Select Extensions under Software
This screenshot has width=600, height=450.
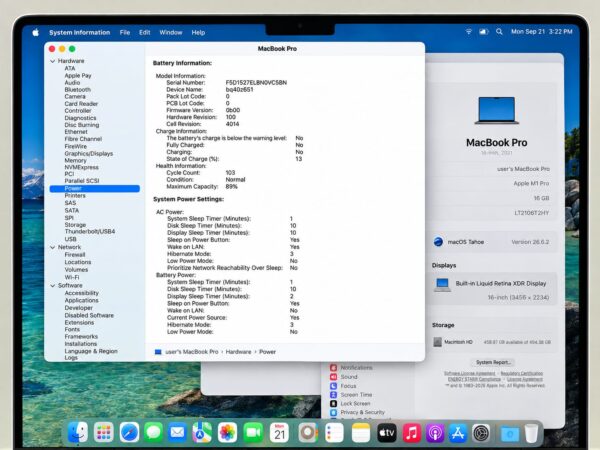[79, 323]
